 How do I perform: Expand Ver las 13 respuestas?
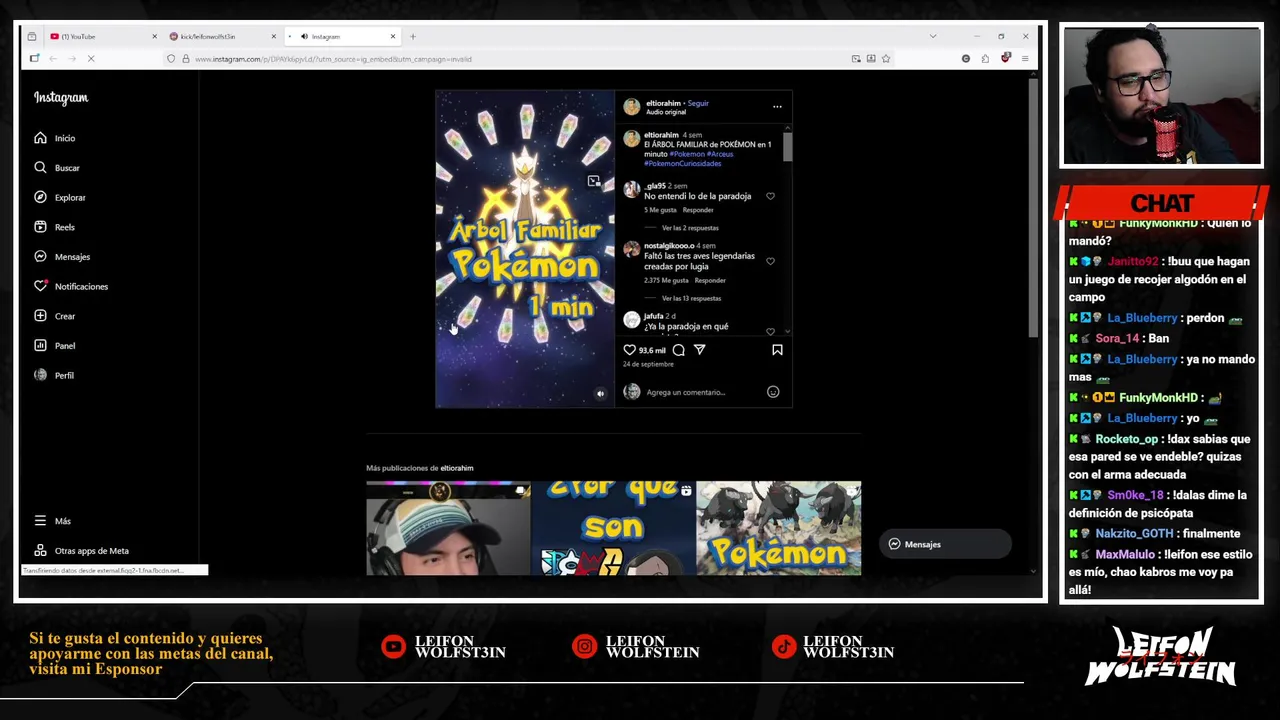(691, 298)
